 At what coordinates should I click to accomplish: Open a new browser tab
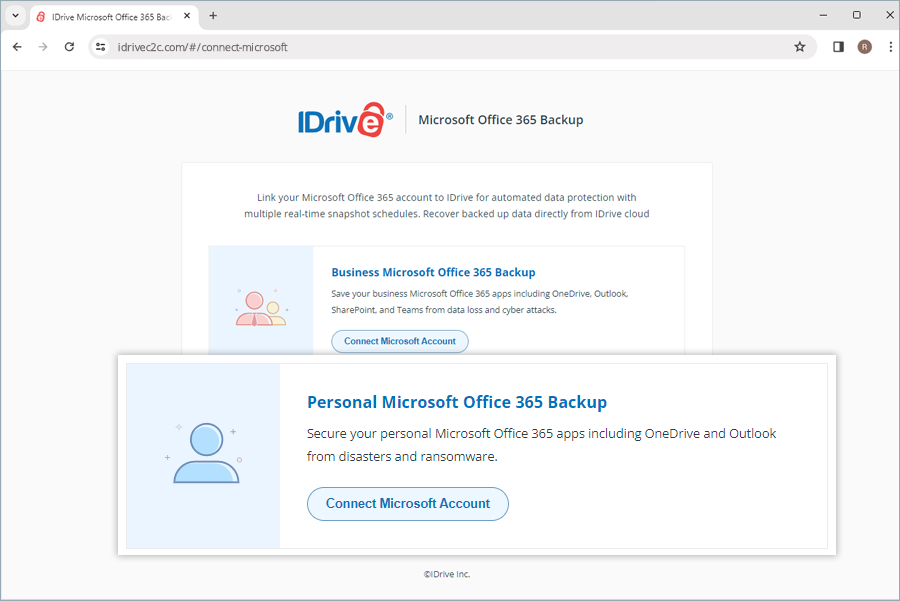point(213,16)
